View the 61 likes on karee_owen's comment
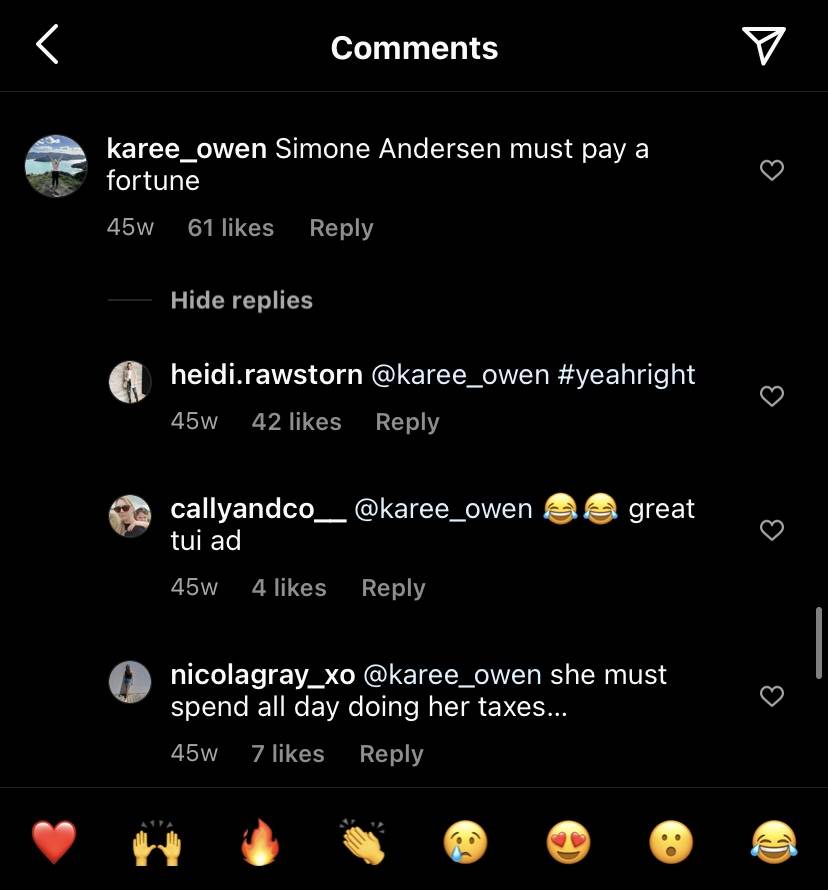 pyautogui.click(x=230, y=228)
